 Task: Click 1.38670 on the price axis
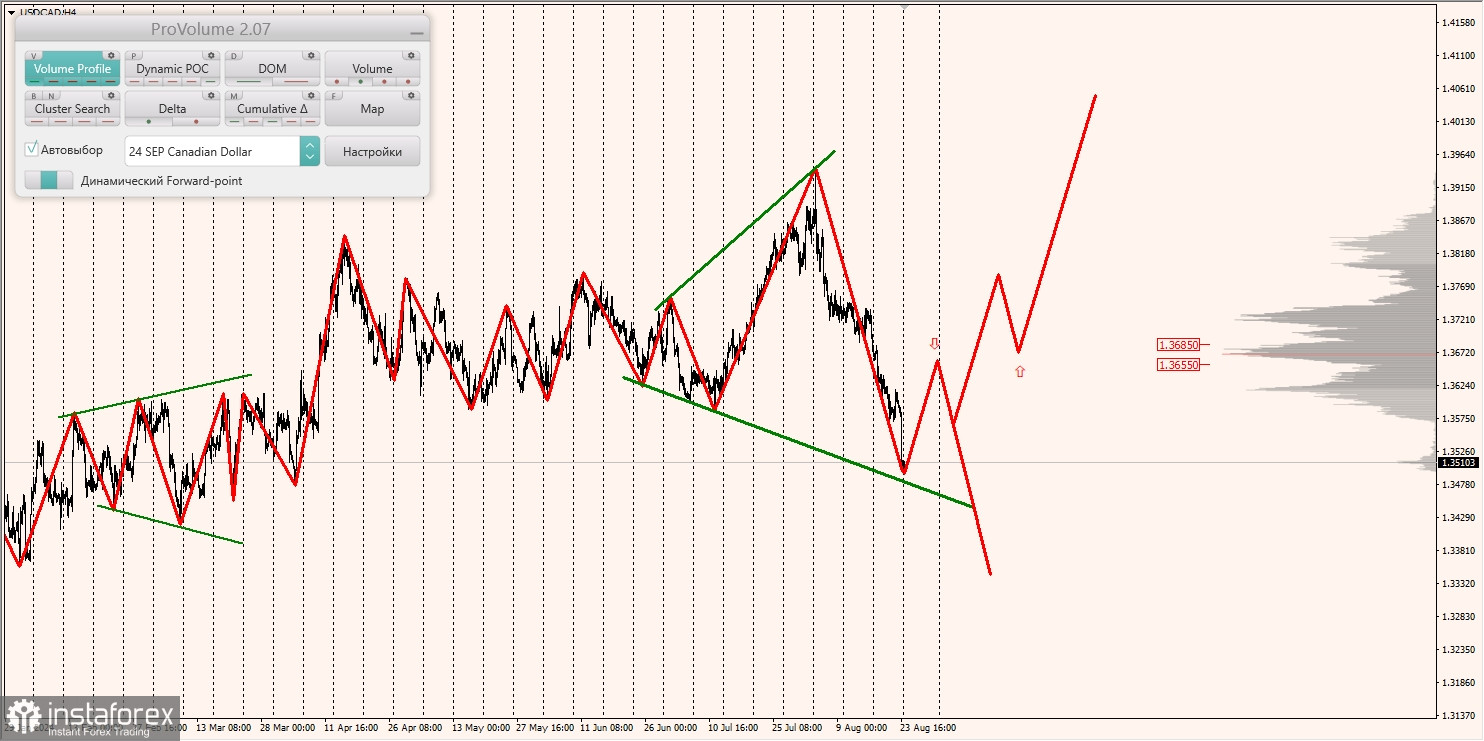[1458, 221]
